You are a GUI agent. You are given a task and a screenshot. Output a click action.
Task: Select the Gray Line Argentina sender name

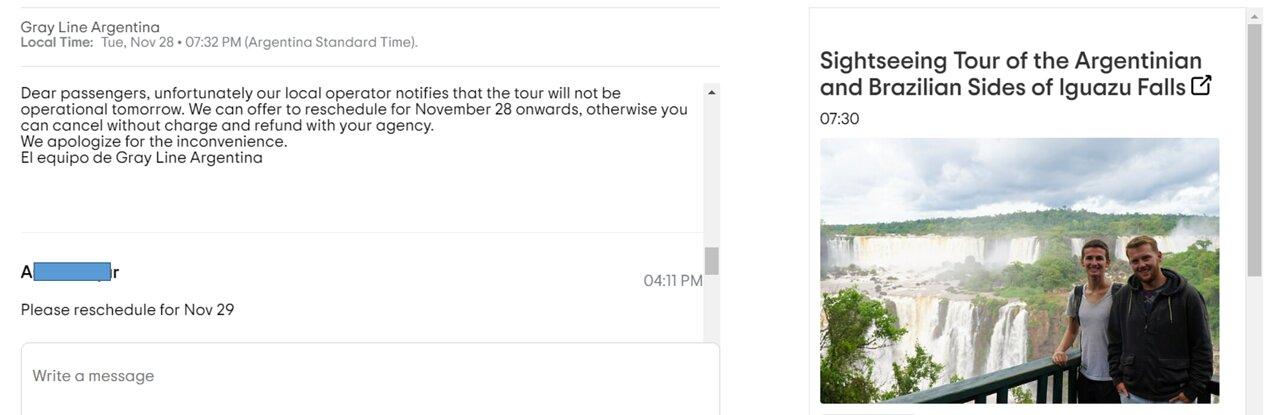click(90, 27)
